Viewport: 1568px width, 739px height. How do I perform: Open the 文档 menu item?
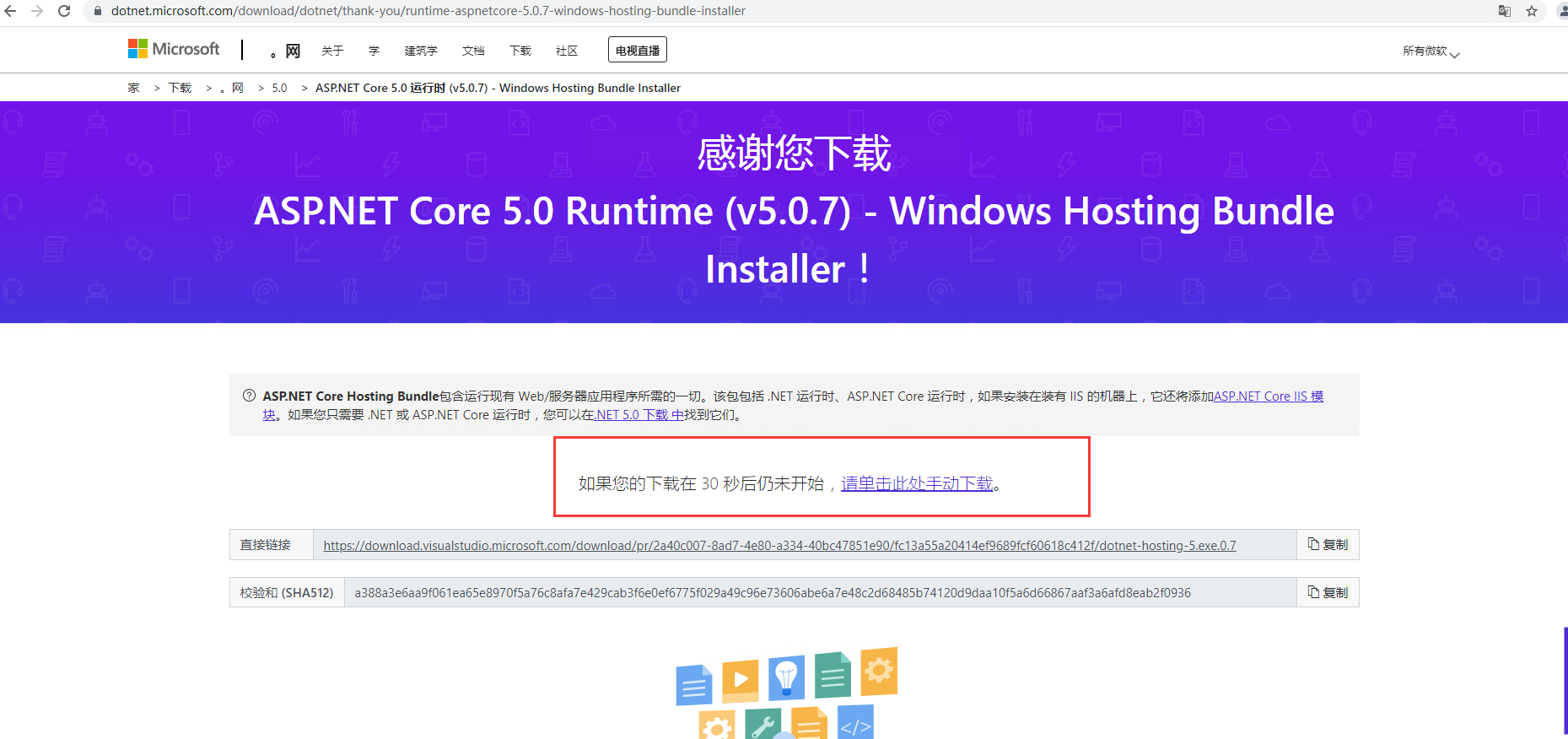(473, 51)
